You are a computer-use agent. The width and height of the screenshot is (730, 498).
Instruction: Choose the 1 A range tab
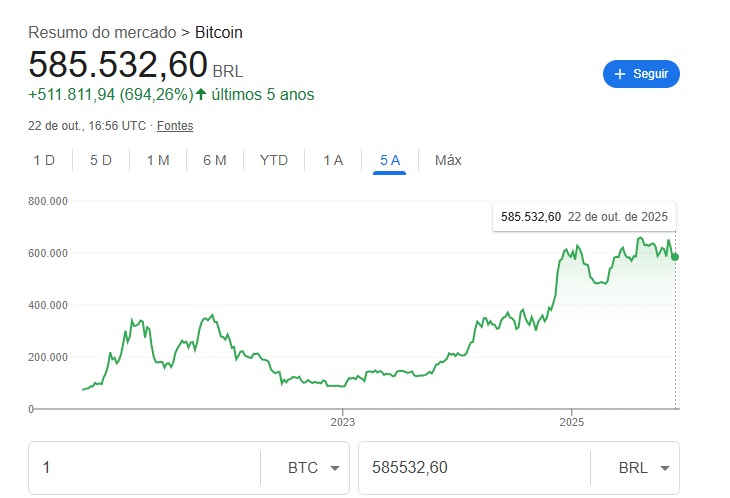coord(333,160)
